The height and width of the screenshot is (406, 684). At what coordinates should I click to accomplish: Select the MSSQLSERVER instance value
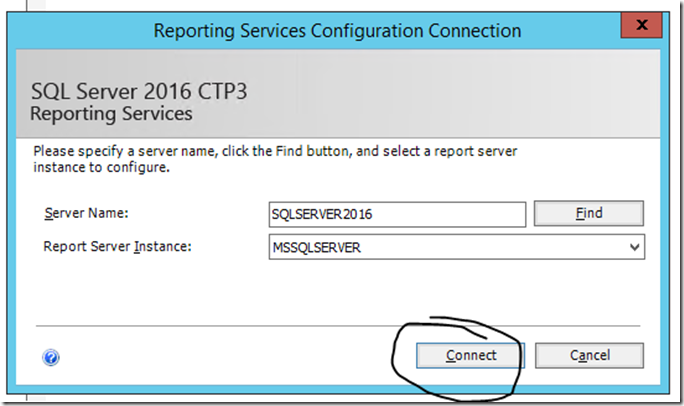pos(316,247)
